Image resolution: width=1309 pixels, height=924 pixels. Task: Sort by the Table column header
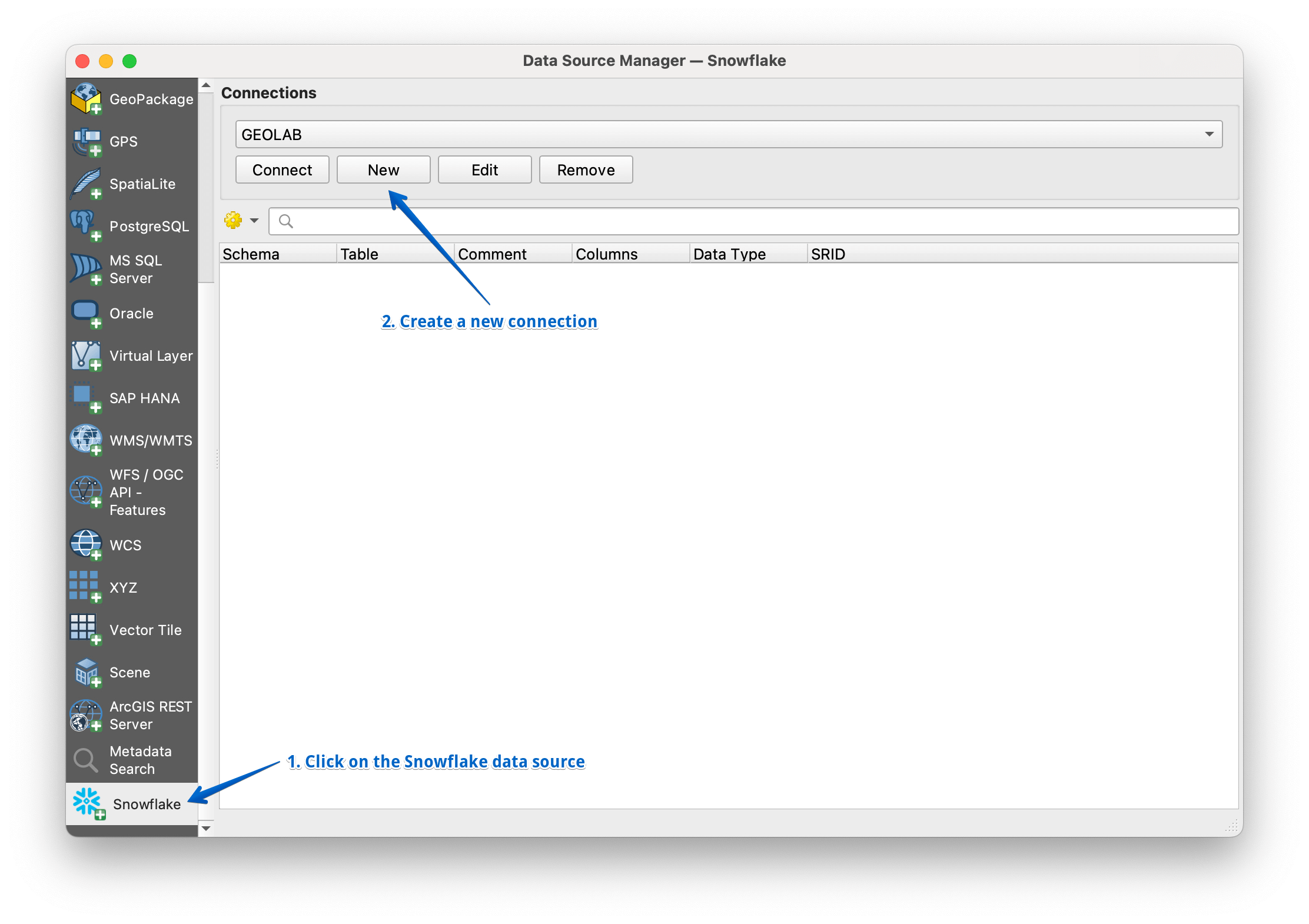point(396,254)
